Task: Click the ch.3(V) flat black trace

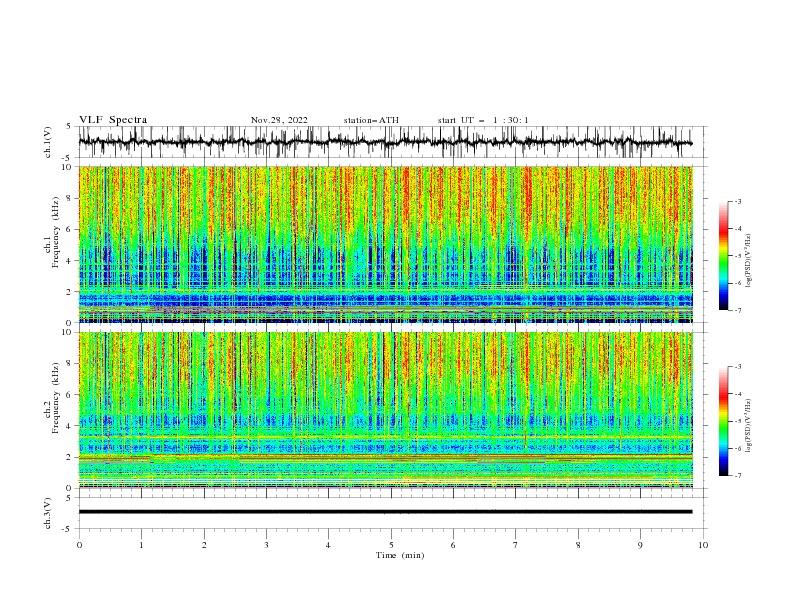Action: (x=385, y=512)
